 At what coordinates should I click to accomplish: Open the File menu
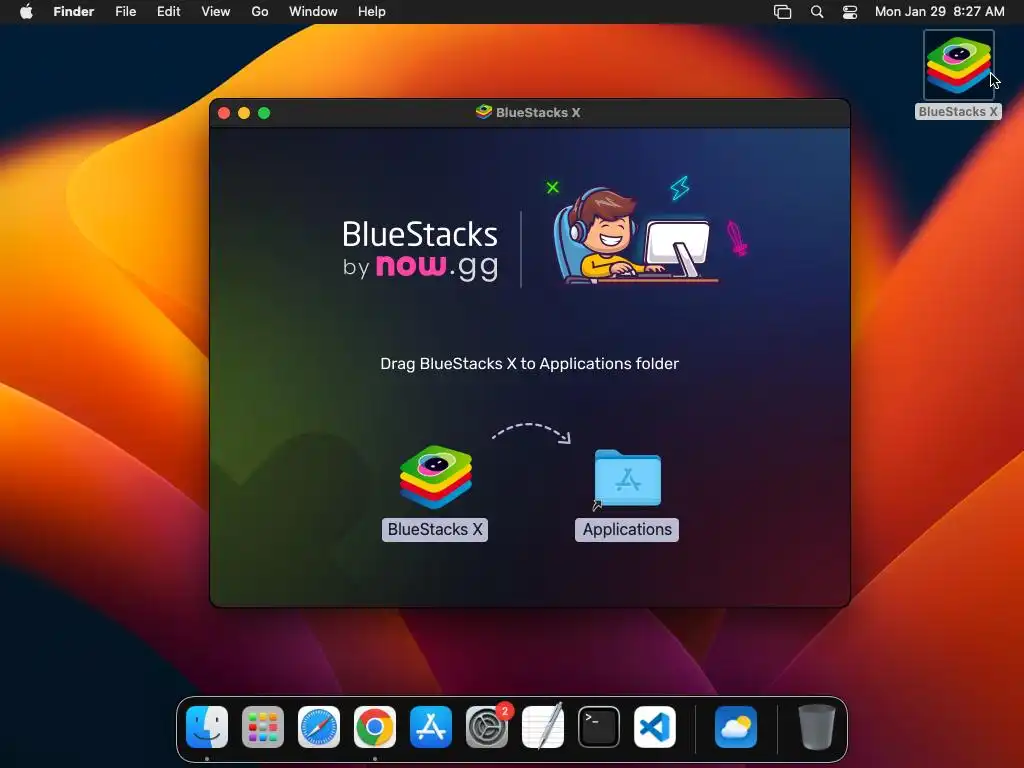[x=125, y=12]
